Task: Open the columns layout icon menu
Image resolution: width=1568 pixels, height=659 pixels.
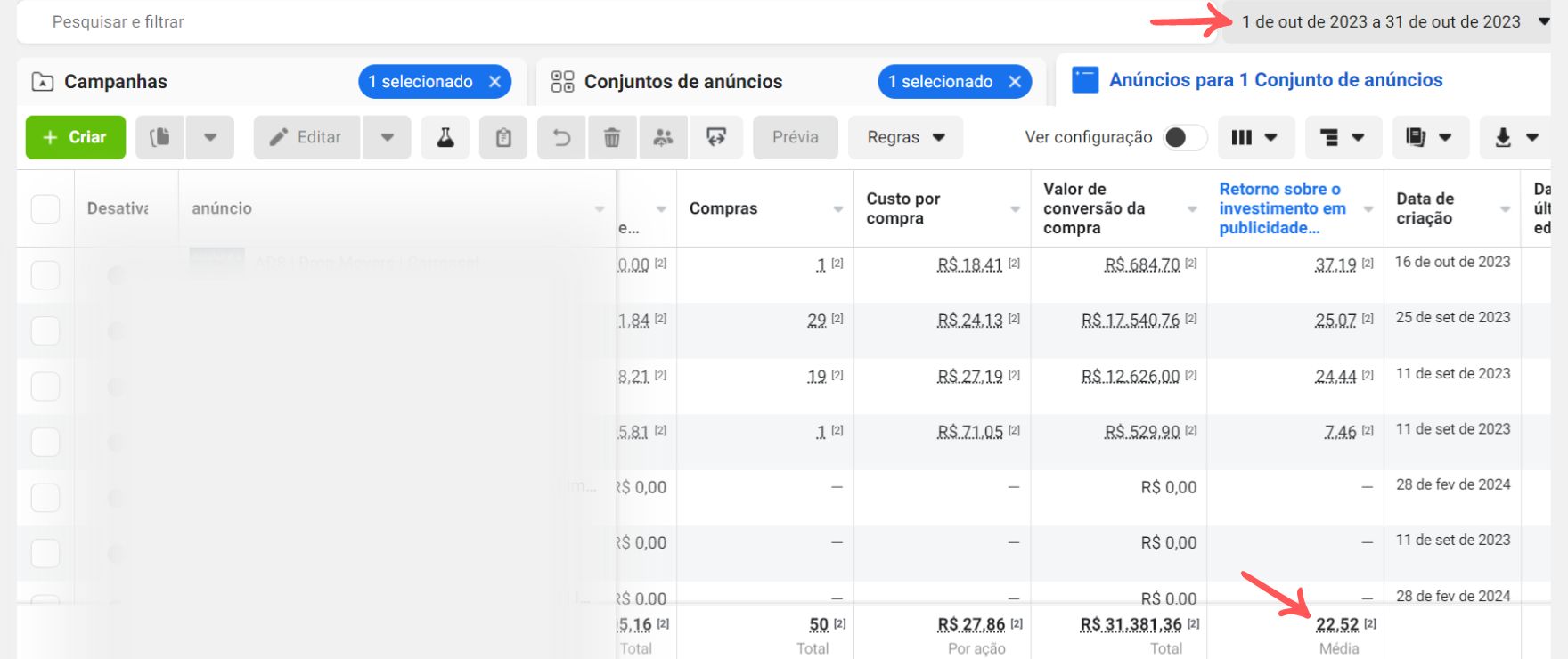Action: pyautogui.click(x=1254, y=137)
